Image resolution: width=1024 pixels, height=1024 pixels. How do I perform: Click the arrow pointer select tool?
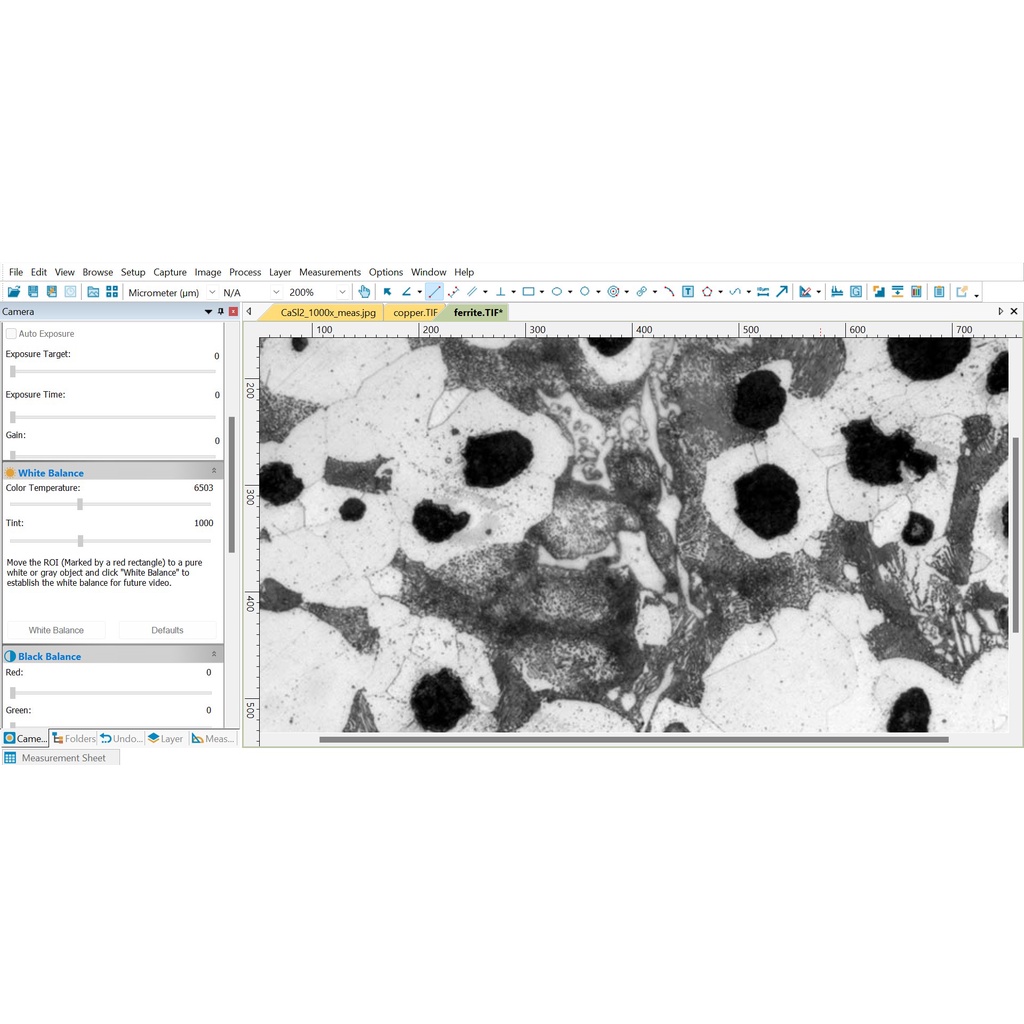[387, 292]
